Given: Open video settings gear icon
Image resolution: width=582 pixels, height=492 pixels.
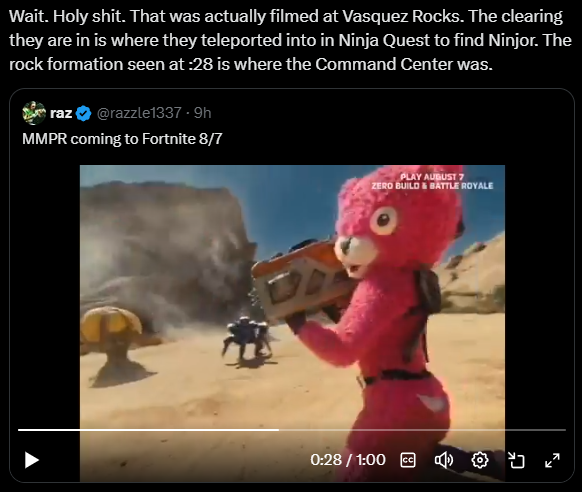Looking at the screenshot, I should point(480,460).
